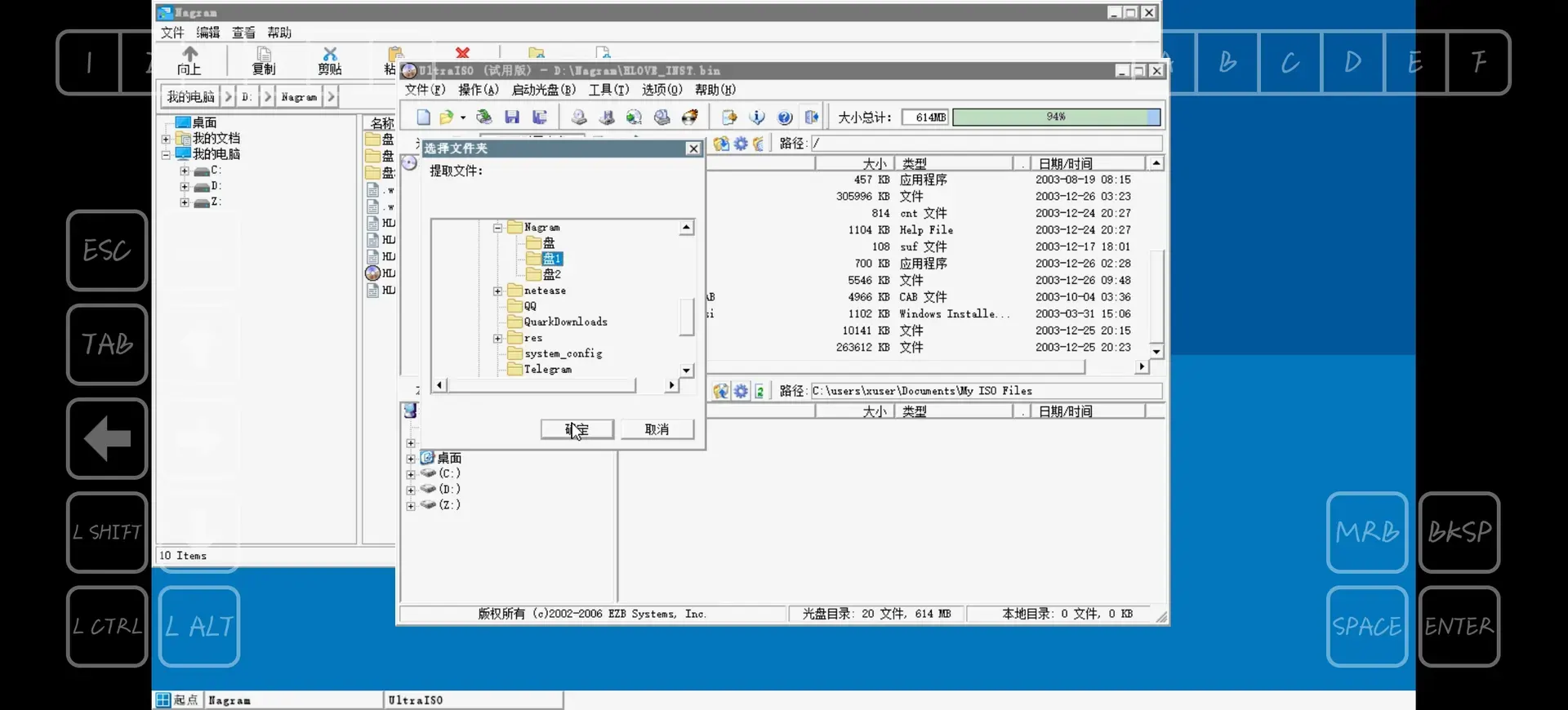Click the local path input field in UltraISO
The height and width of the screenshot is (710, 1568).
click(986, 391)
